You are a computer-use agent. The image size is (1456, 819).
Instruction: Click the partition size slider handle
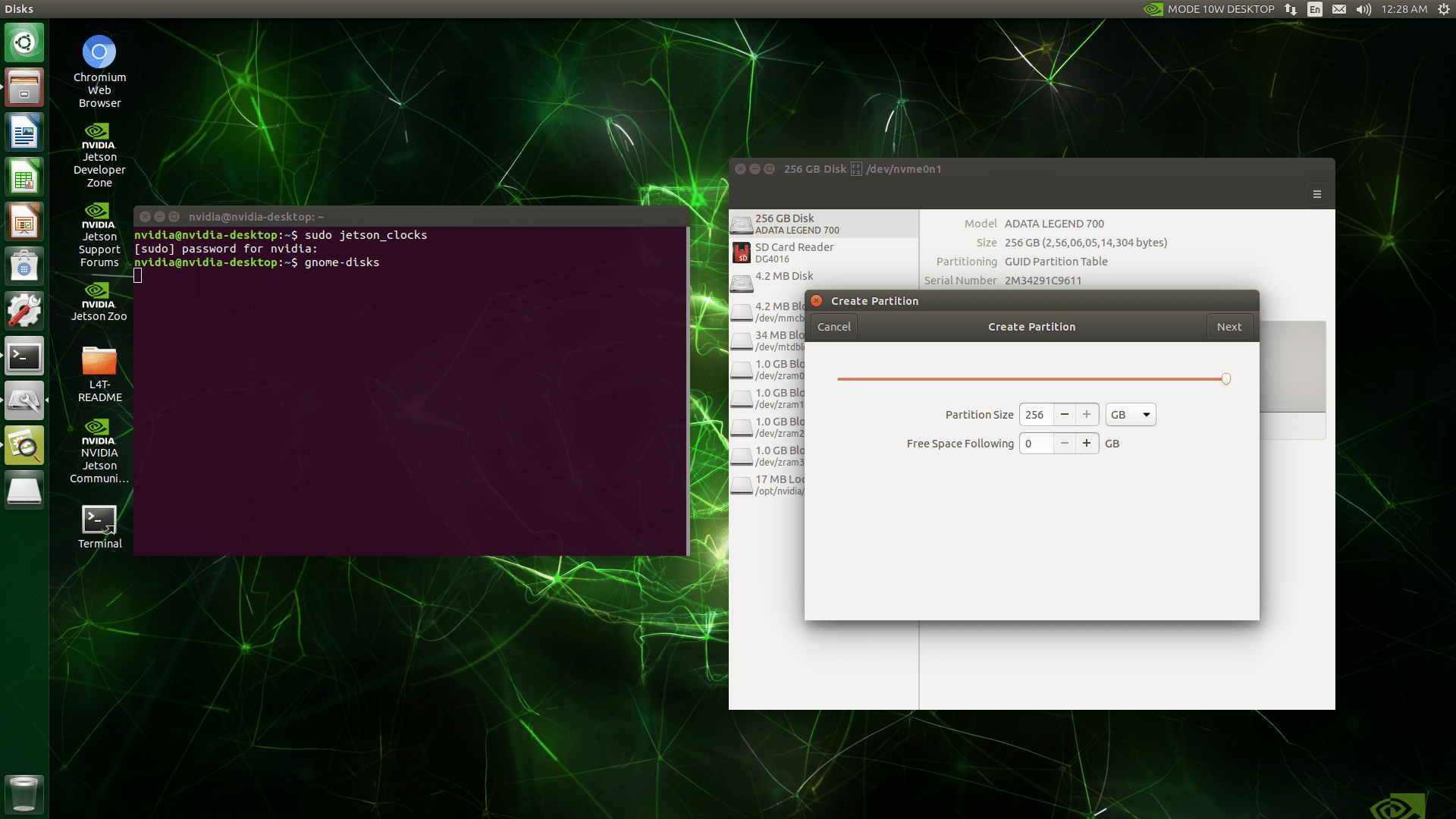[x=1225, y=379]
